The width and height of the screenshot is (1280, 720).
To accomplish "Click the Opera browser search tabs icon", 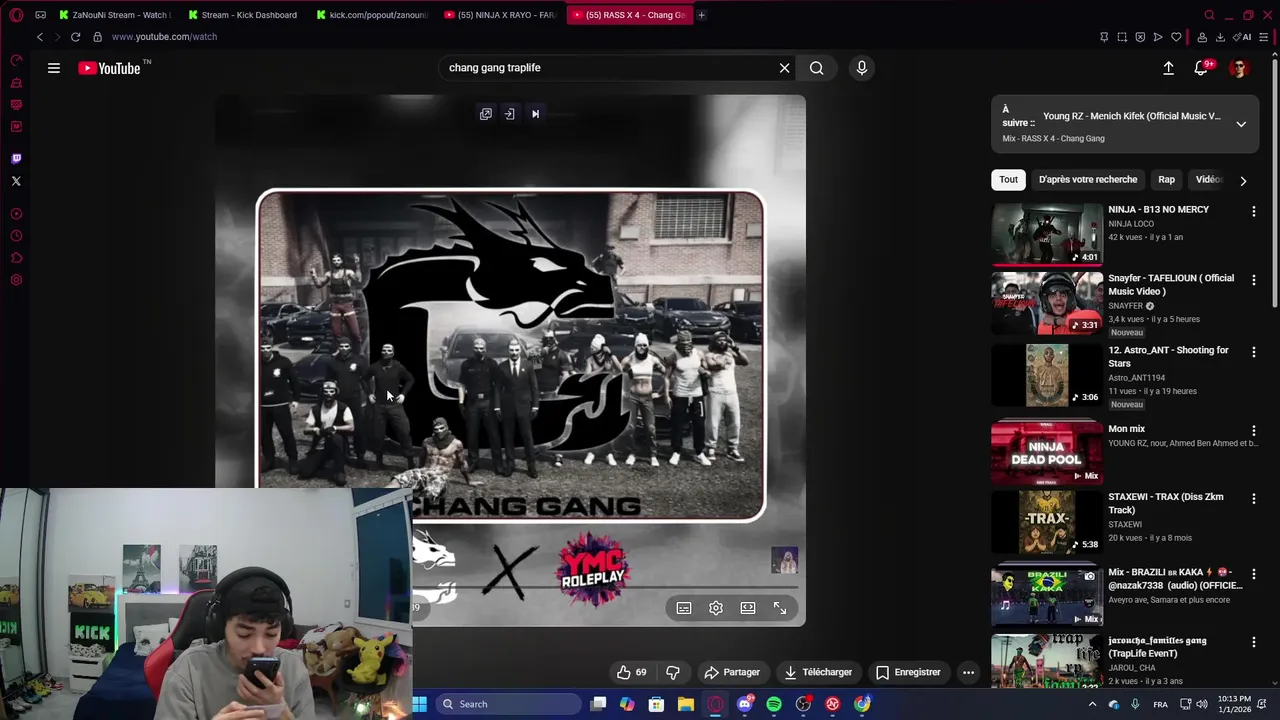I will [1209, 15].
